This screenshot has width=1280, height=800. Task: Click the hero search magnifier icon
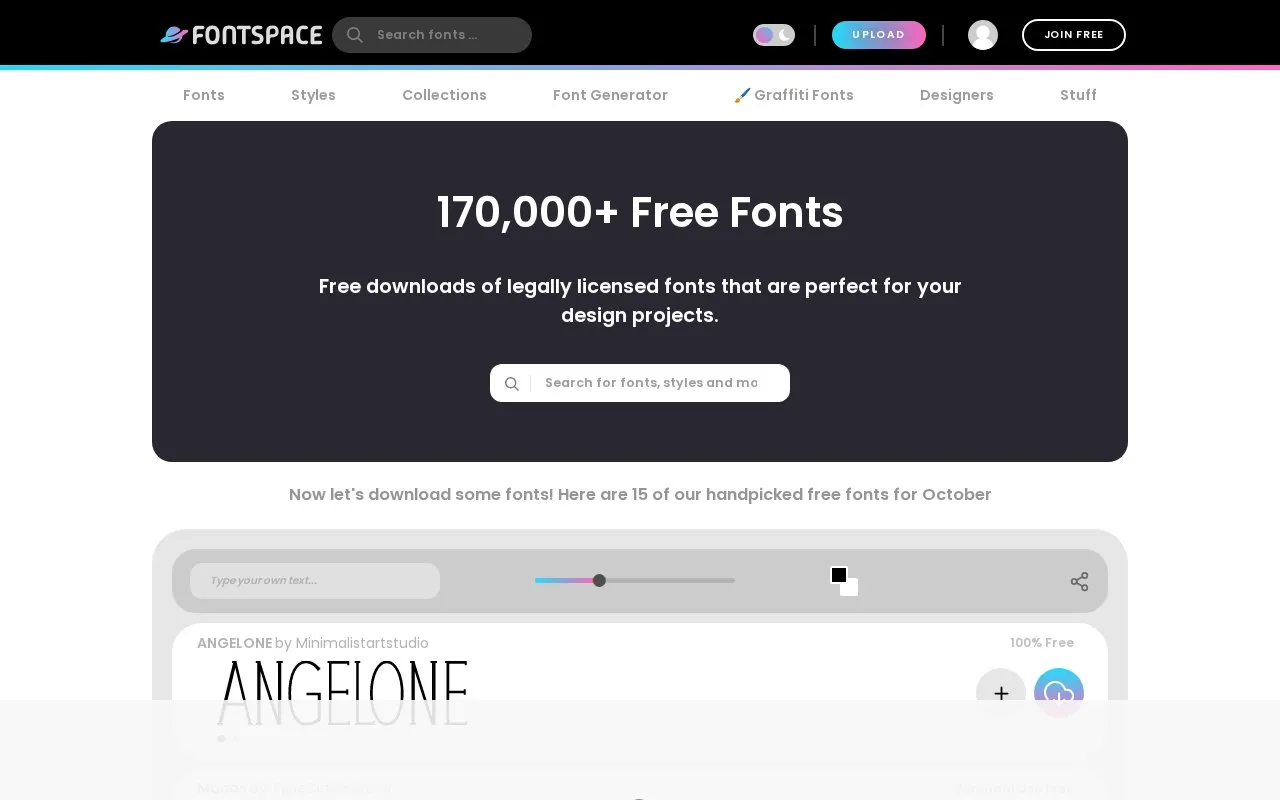pos(511,384)
